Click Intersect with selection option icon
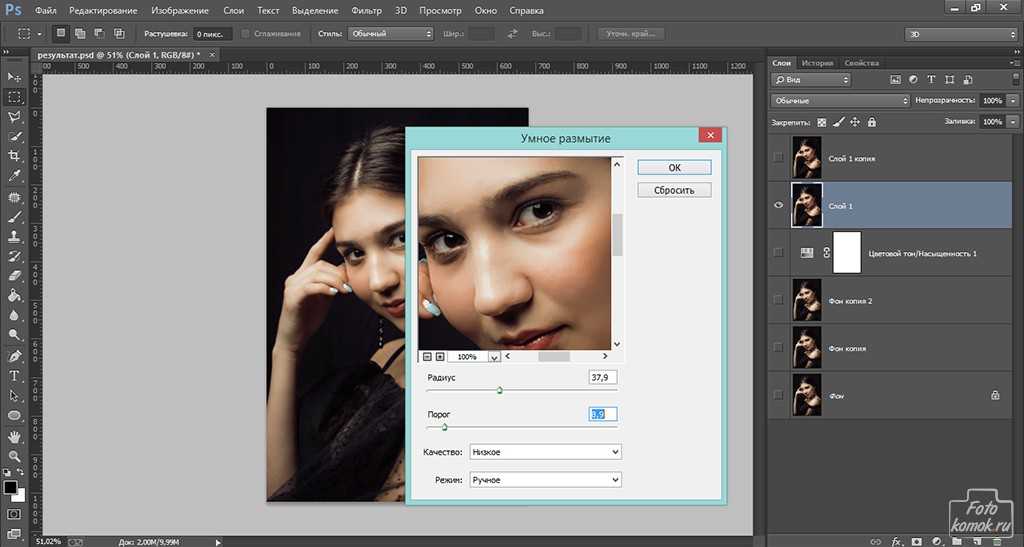Image resolution: width=1024 pixels, height=547 pixels. pyautogui.click(x=119, y=33)
